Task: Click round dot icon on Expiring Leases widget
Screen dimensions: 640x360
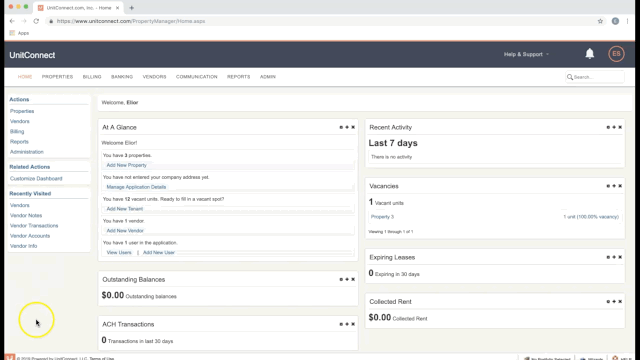Action: pyautogui.click(x=608, y=257)
